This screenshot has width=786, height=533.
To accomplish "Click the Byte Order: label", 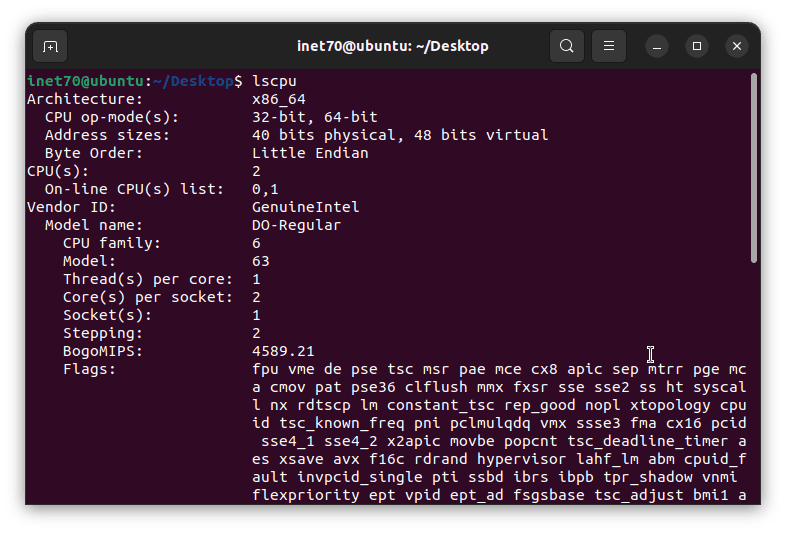I will click(94, 153).
